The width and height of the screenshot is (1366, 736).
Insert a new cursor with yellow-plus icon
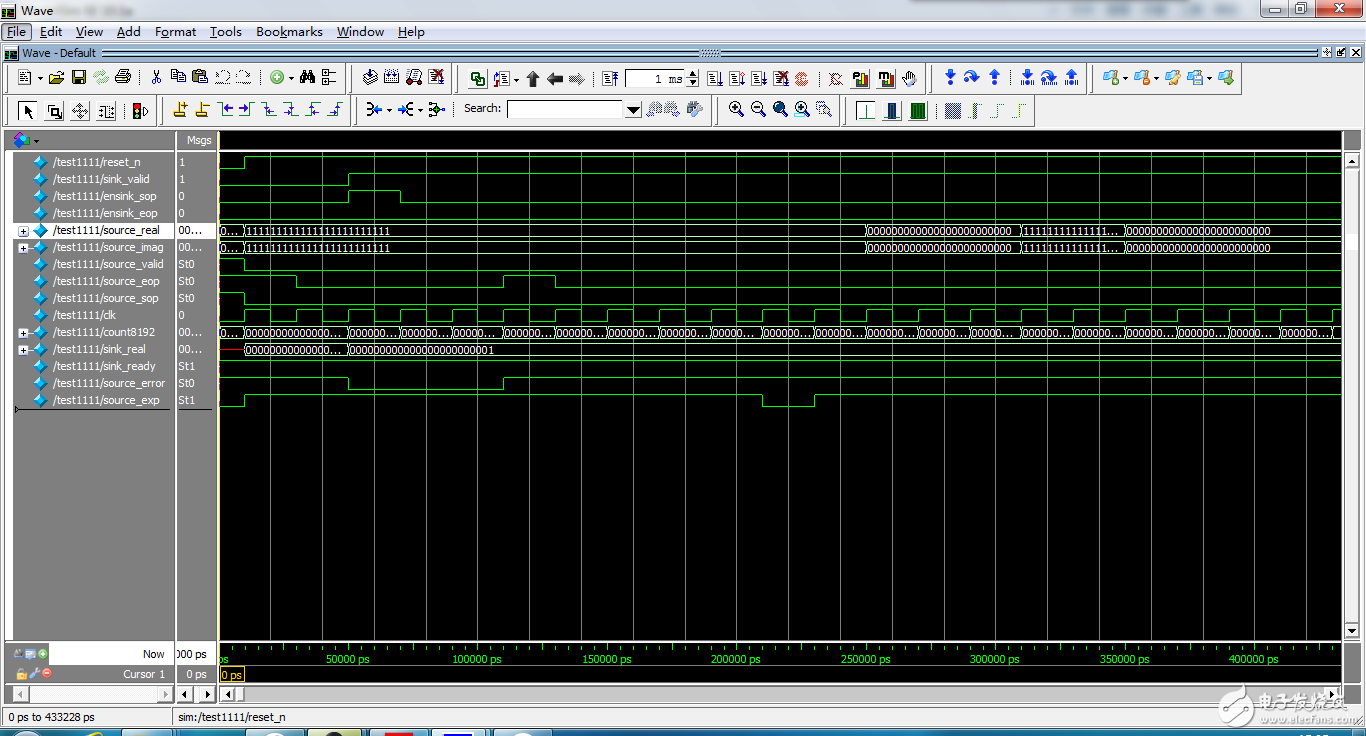coord(180,110)
